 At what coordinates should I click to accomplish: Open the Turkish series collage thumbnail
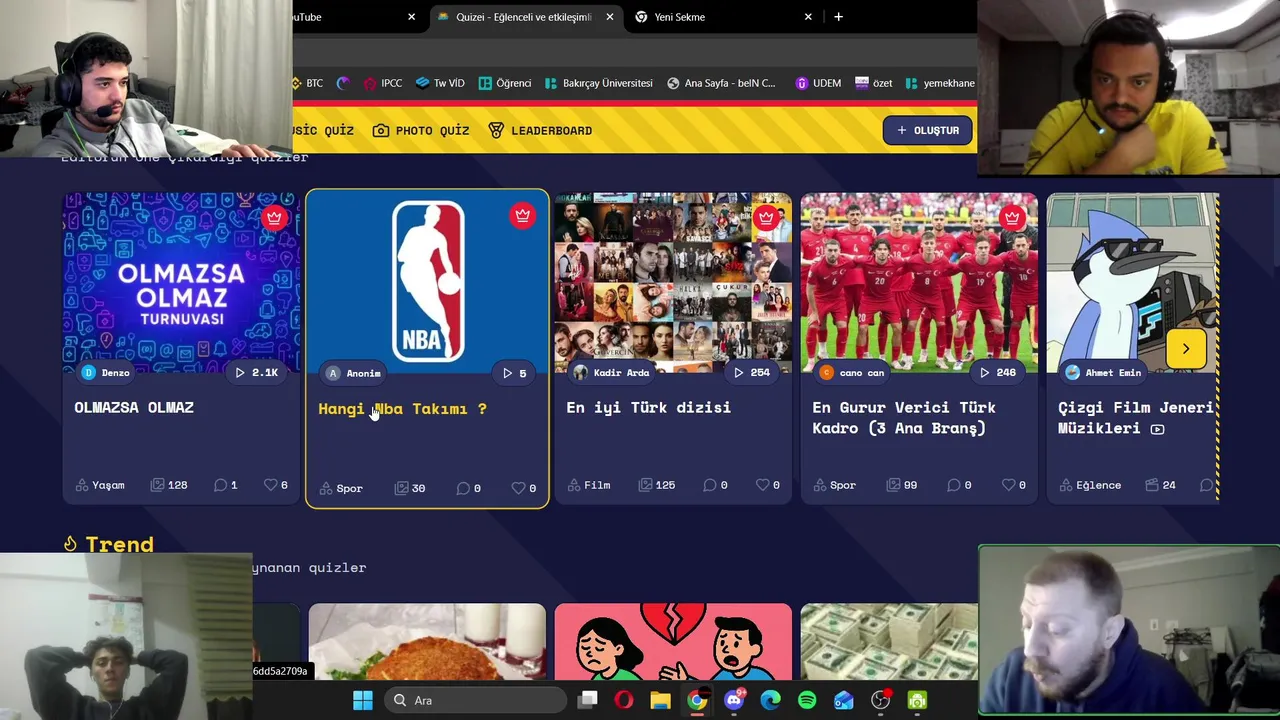pyautogui.click(x=673, y=283)
